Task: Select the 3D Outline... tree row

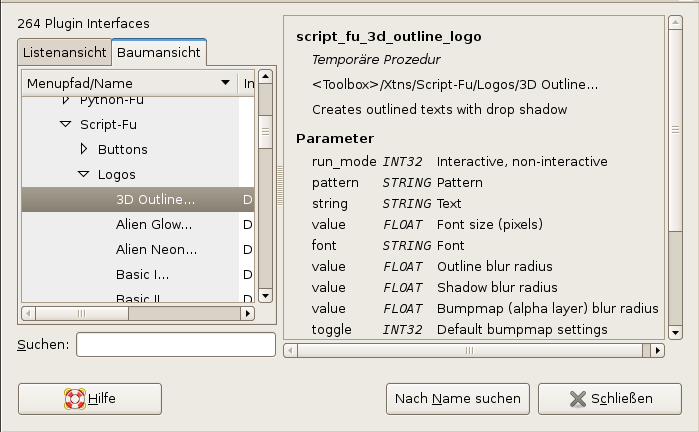Action: (138, 199)
